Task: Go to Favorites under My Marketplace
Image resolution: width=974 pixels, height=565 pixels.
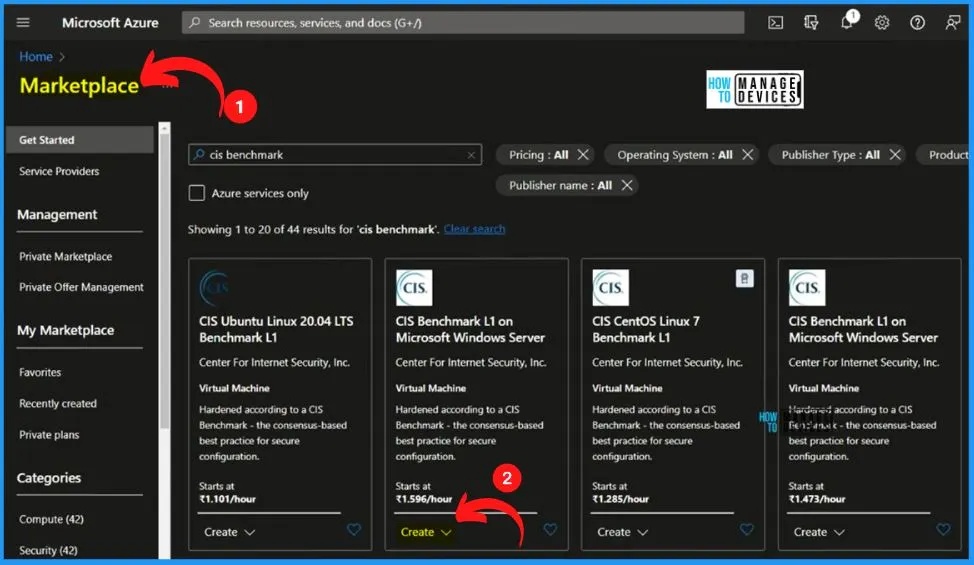Action: coord(40,373)
